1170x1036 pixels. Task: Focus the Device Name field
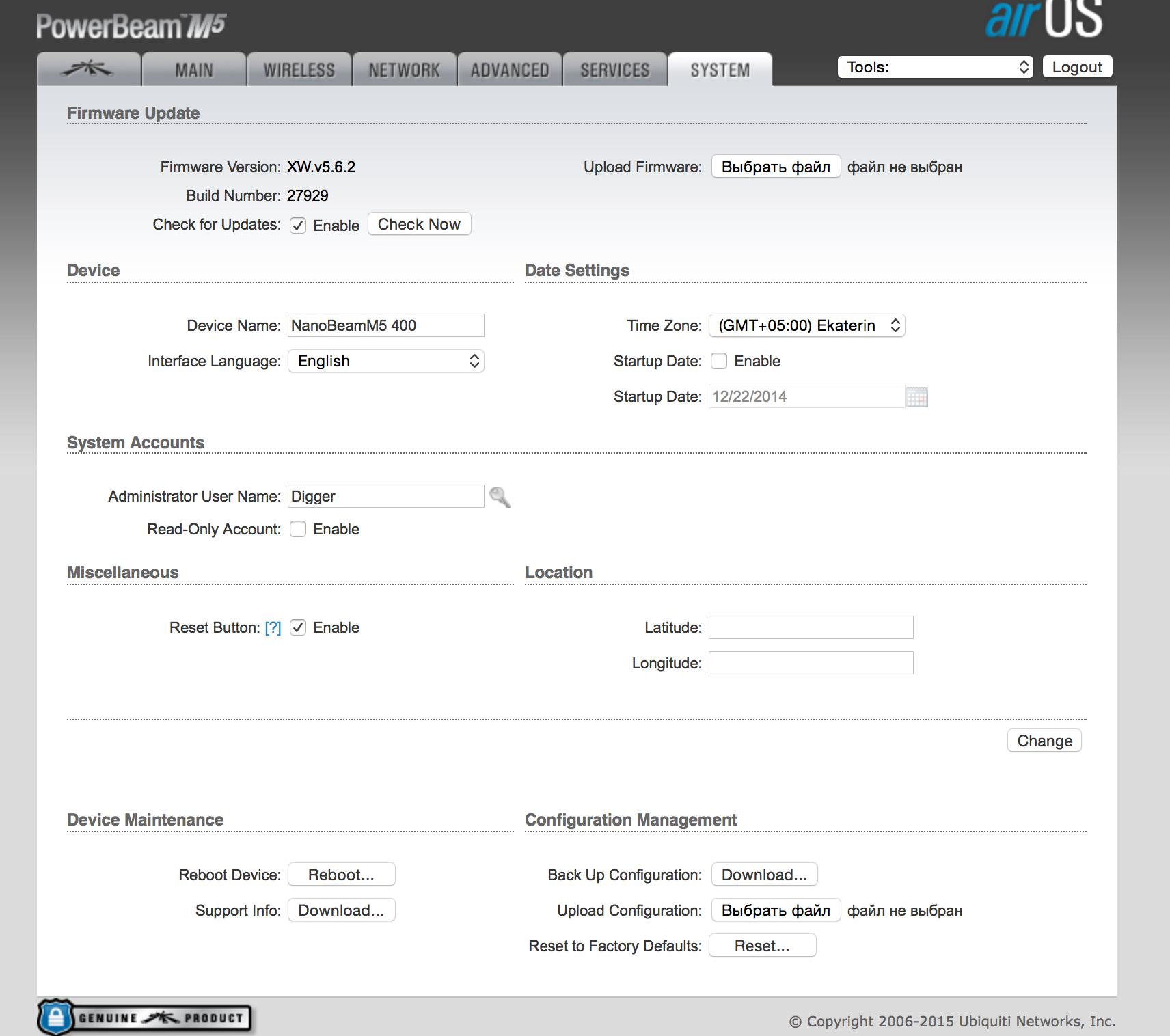[x=386, y=325]
